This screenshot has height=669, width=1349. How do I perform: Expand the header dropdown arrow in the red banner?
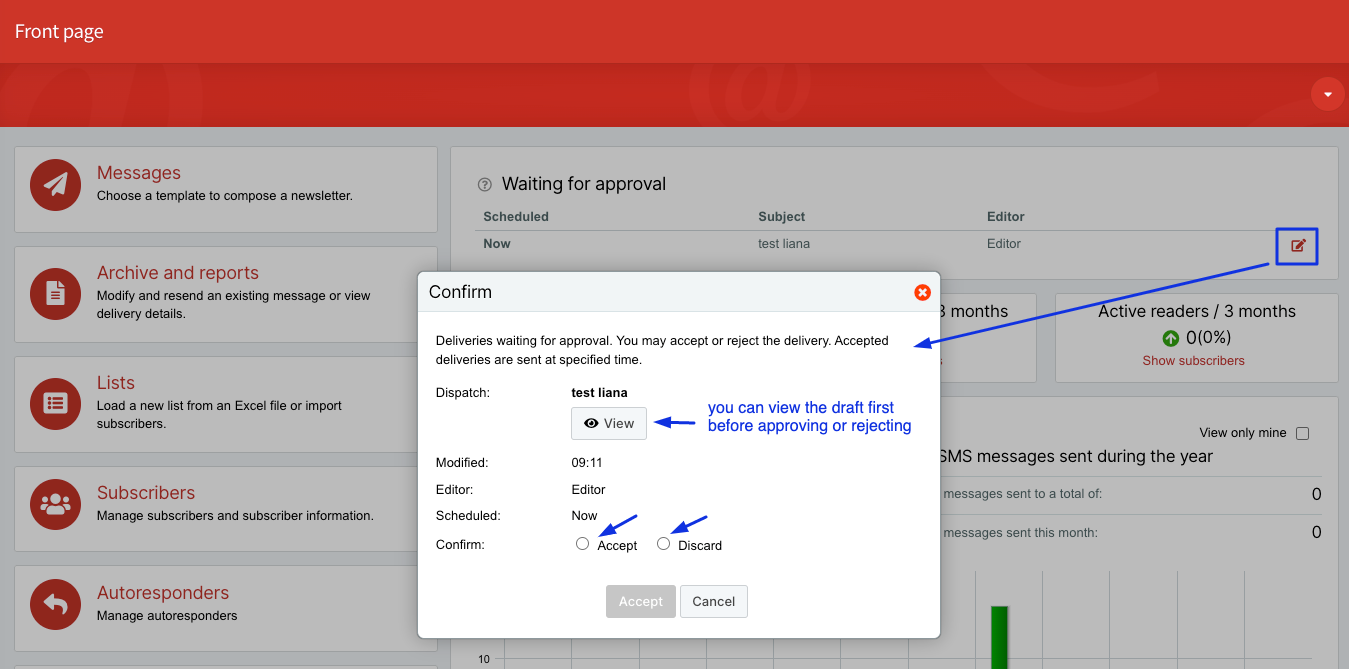click(x=1328, y=94)
